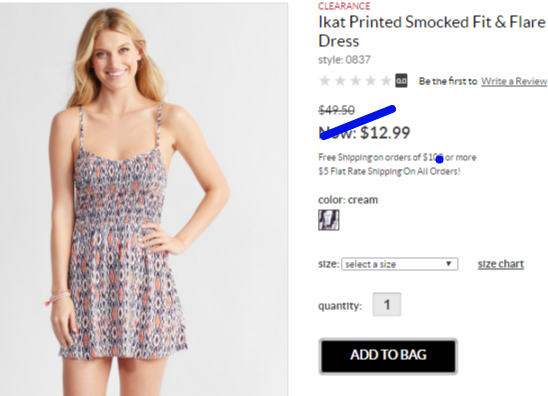Click the $5 Flat Rate Shipping text
The width and height of the screenshot is (548, 396).
click(389, 171)
